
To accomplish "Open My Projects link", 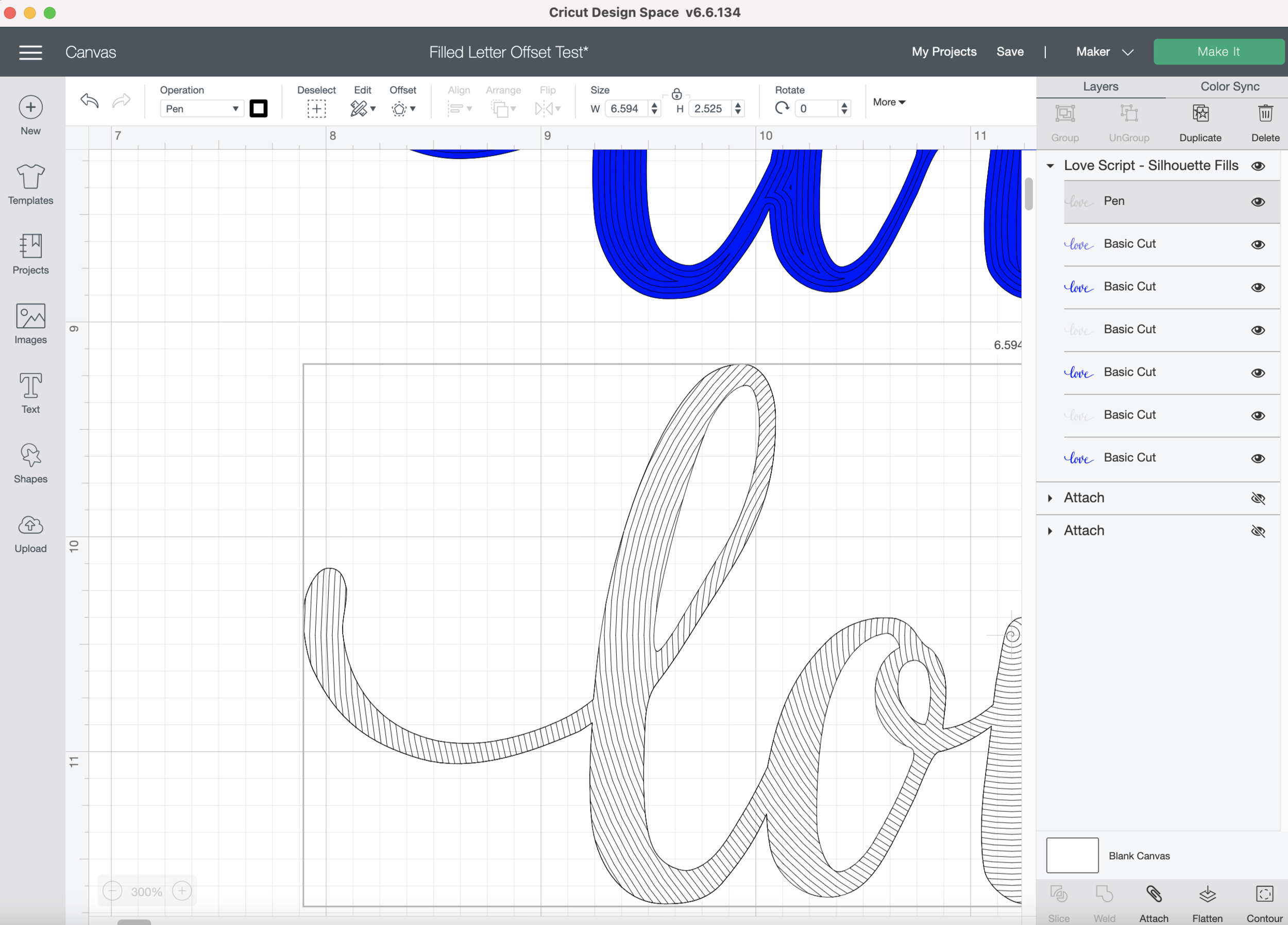I will pyautogui.click(x=944, y=52).
